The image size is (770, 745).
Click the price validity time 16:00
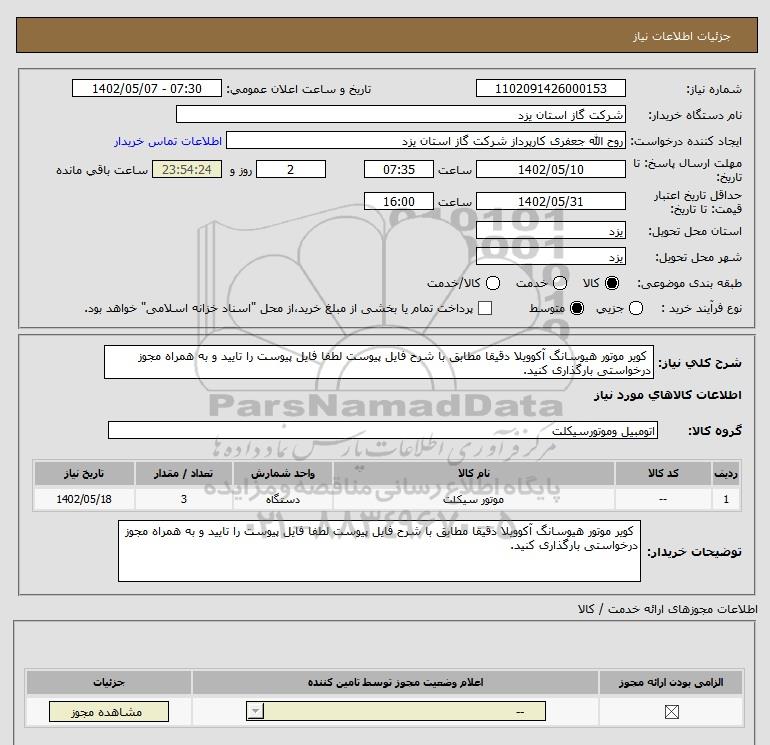coord(399,201)
